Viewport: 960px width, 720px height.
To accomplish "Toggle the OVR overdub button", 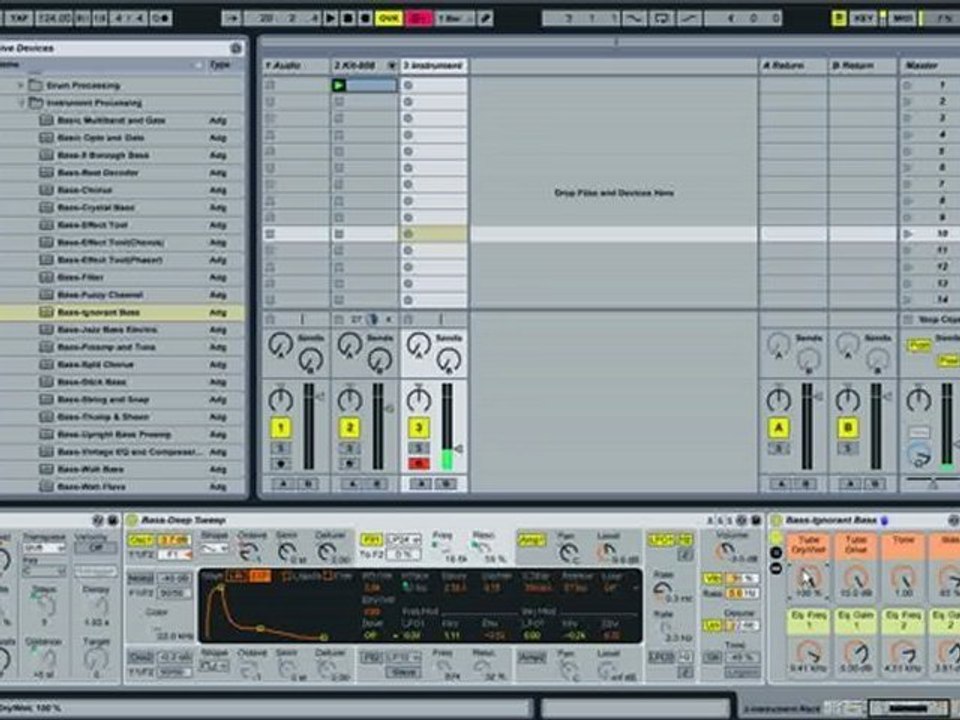I will (388, 18).
